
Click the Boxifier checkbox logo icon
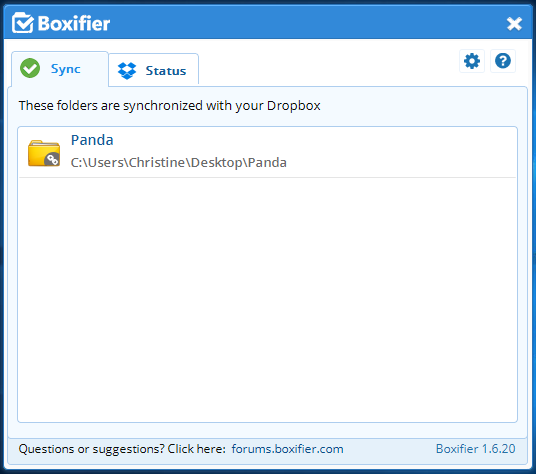(23, 23)
